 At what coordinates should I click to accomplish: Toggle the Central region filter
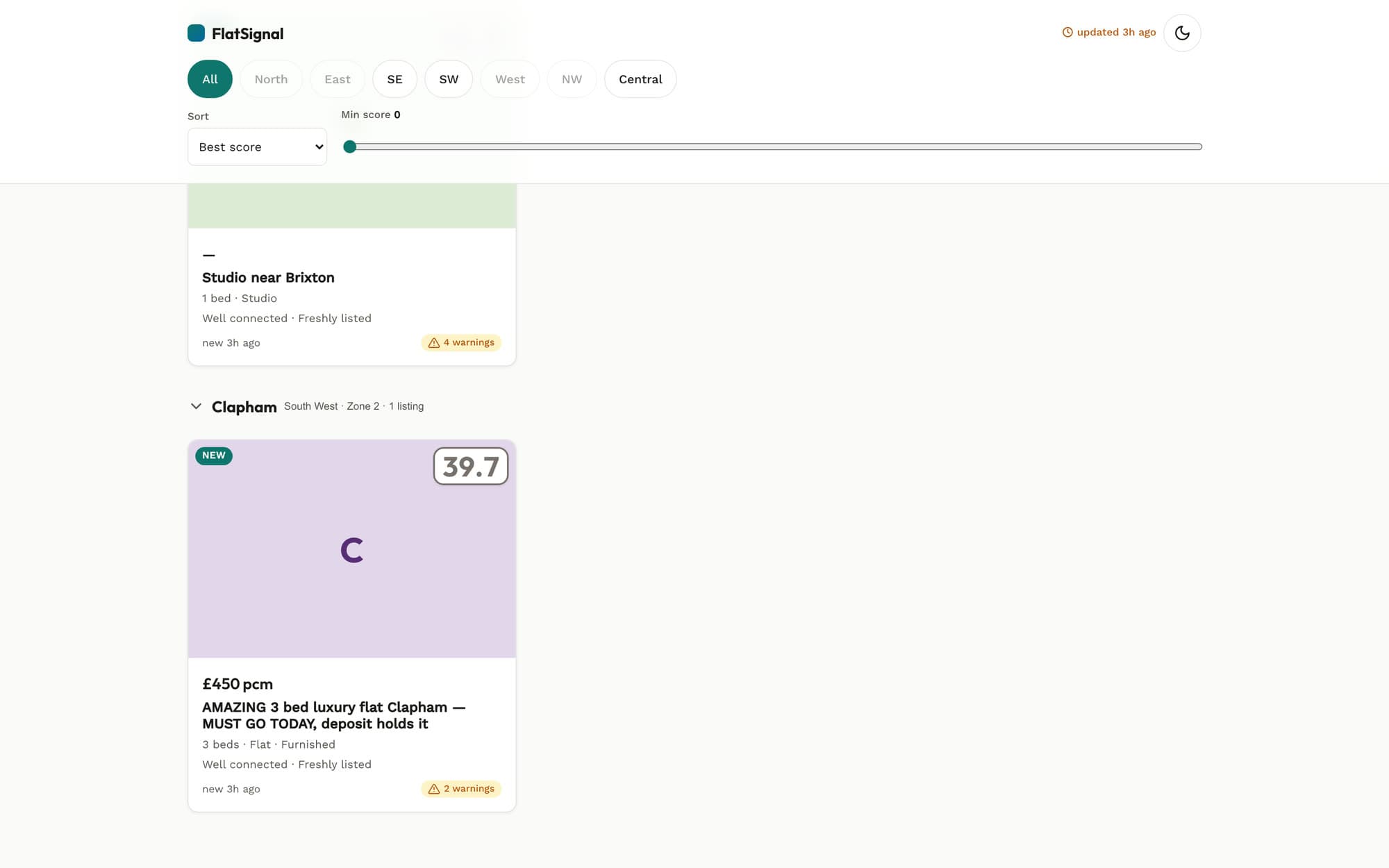[x=640, y=79]
